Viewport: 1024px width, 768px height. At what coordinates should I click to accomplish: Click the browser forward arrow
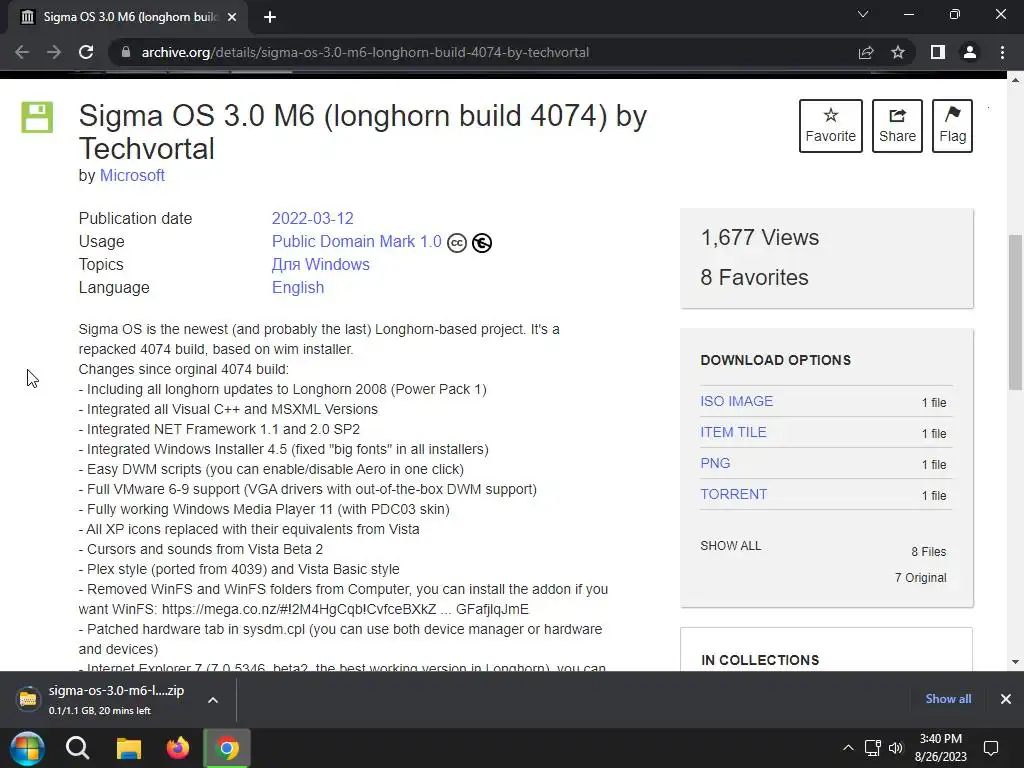[x=54, y=52]
